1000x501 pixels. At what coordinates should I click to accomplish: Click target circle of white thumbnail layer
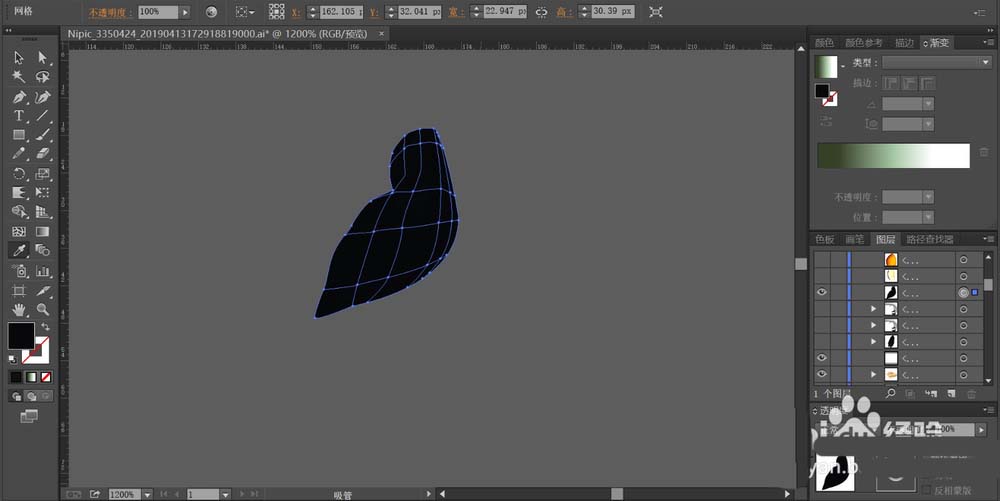[x=963, y=359]
